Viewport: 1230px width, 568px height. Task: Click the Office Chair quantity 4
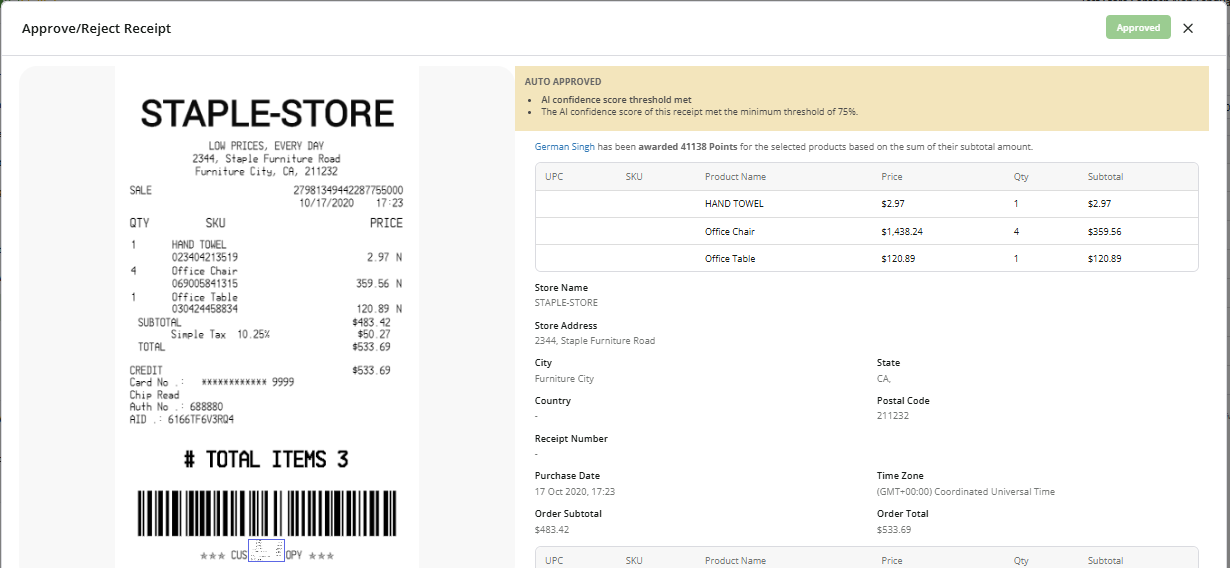[1016, 232]
